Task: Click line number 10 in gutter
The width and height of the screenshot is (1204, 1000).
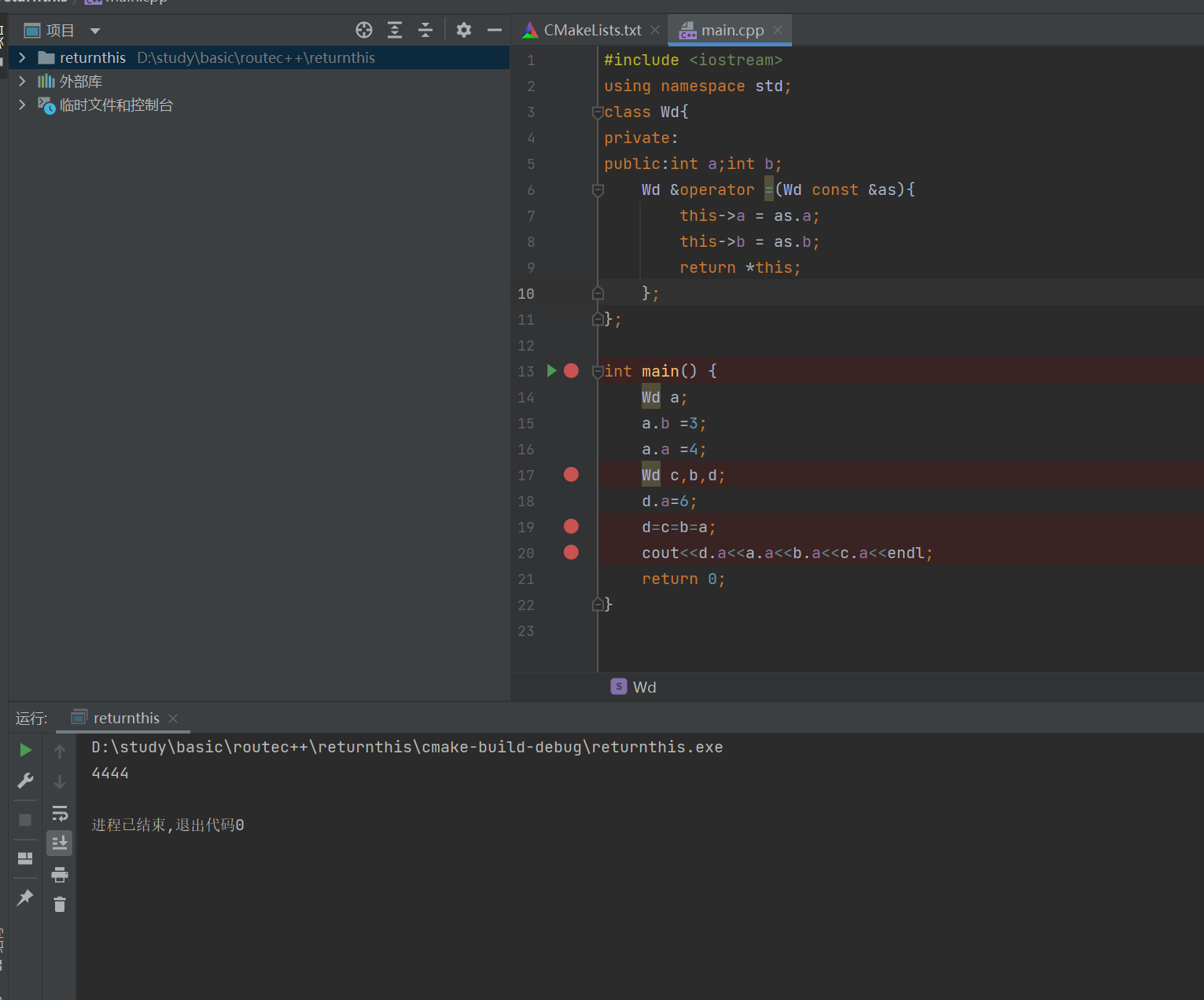Action: coord(526,293)
